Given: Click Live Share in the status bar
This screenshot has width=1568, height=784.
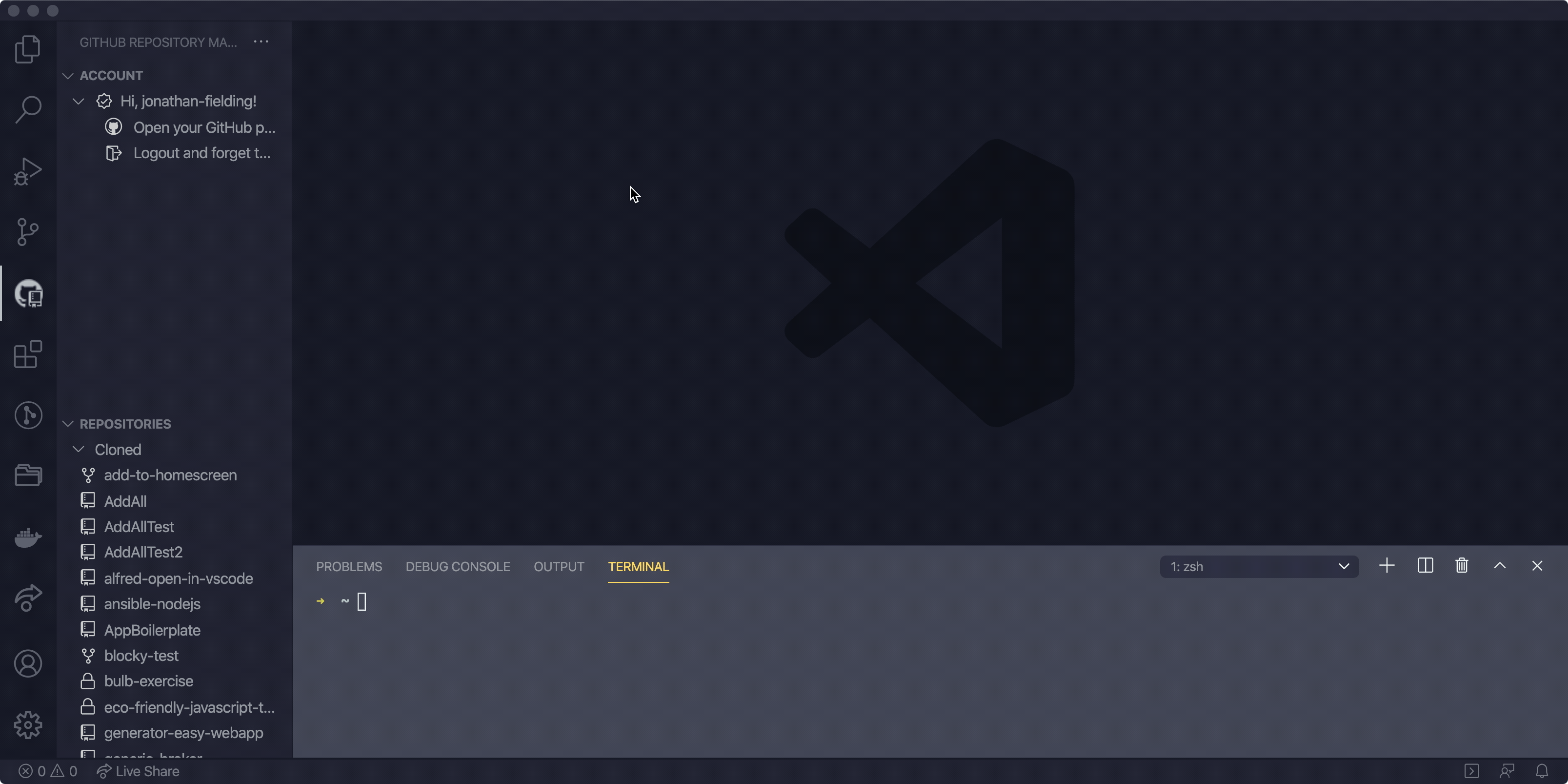Looking at the screenshot, I should click(138, 771).
